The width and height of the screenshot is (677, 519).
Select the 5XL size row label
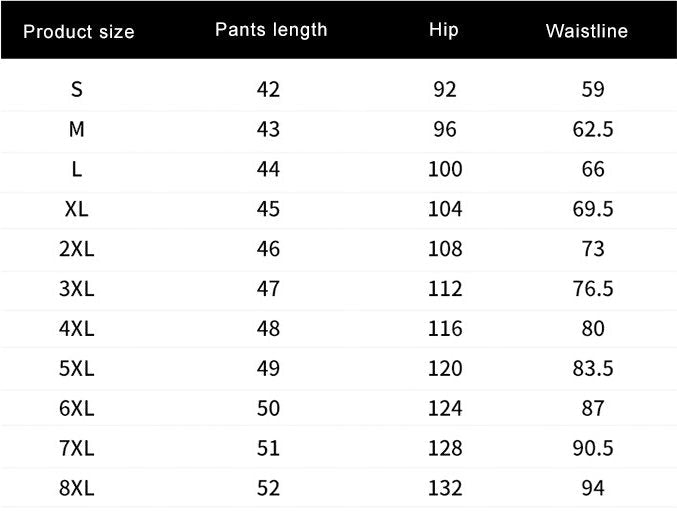77,368
